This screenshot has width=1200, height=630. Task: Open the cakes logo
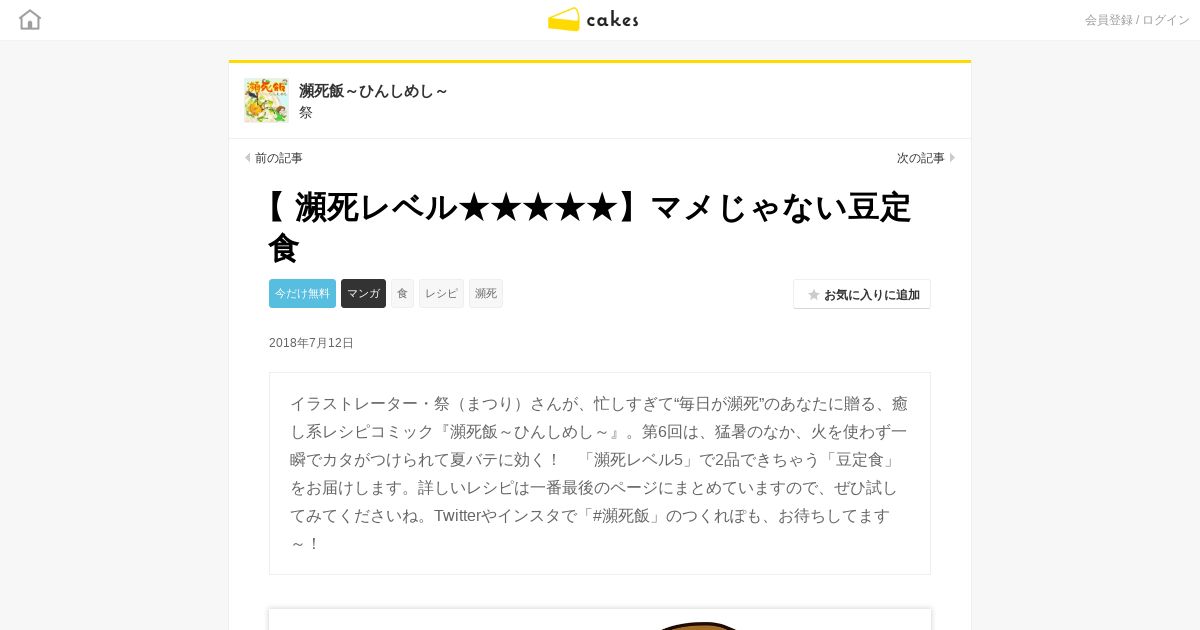point(593,19)
